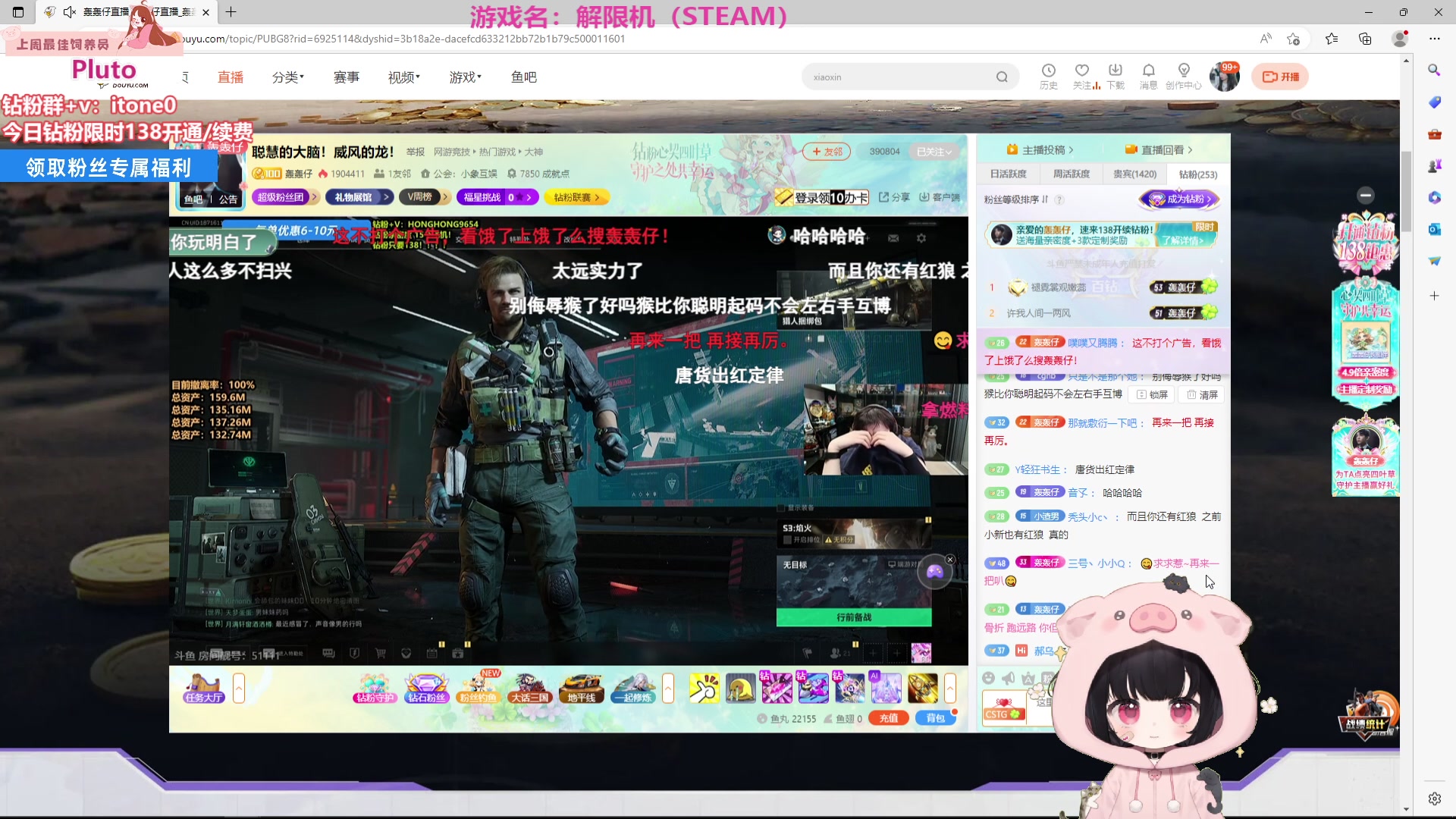Click the read-aloud icon in the address bar
1456x819 pixels.
click(x=1266, y=39)
